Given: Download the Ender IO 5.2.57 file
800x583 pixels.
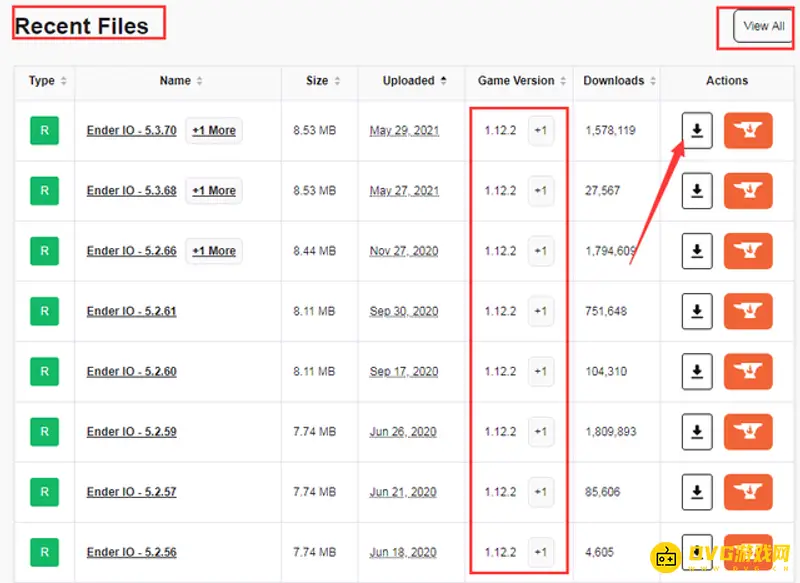Looking at the screenshot, I should point(696,491).
